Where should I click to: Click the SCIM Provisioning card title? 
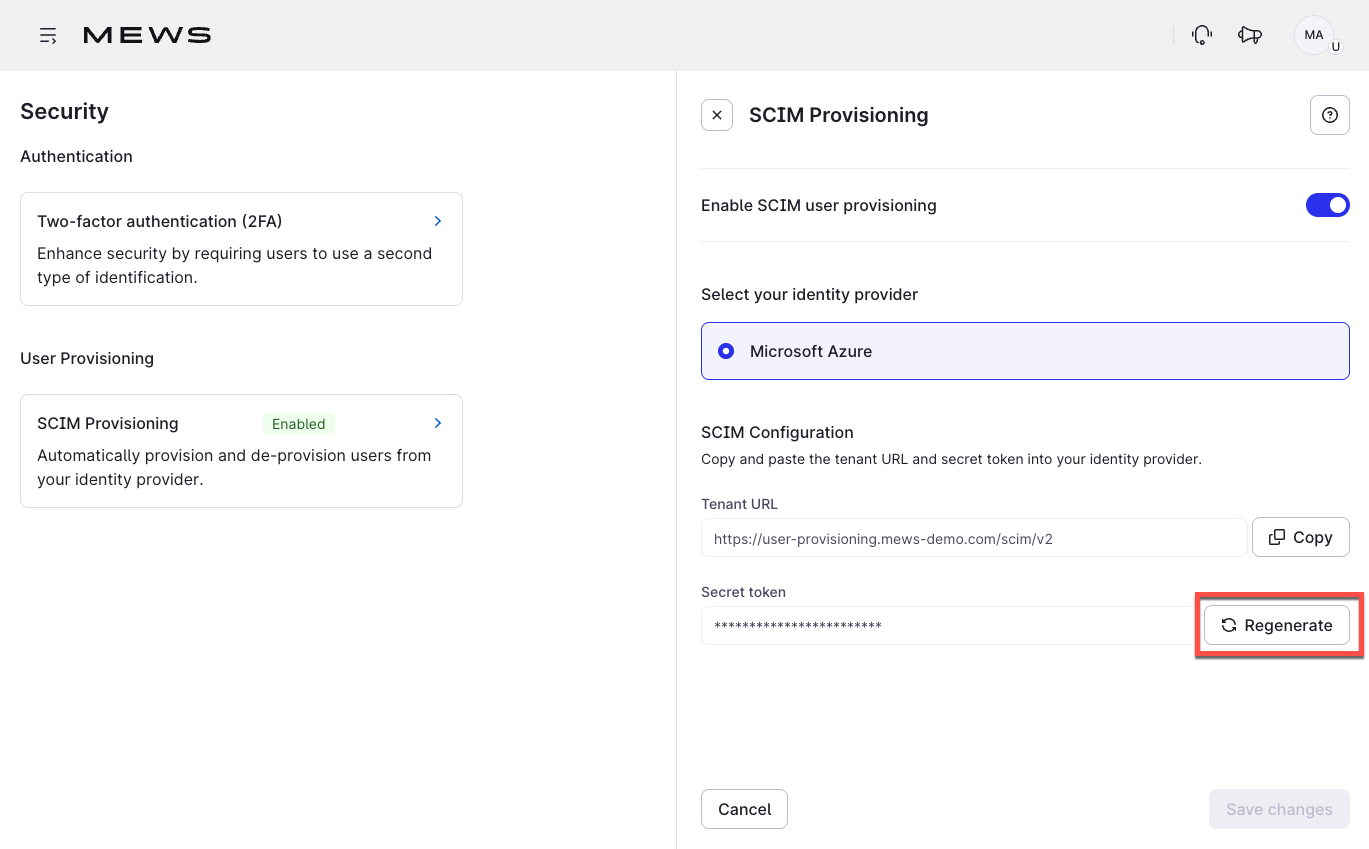(x=108, y=423)
